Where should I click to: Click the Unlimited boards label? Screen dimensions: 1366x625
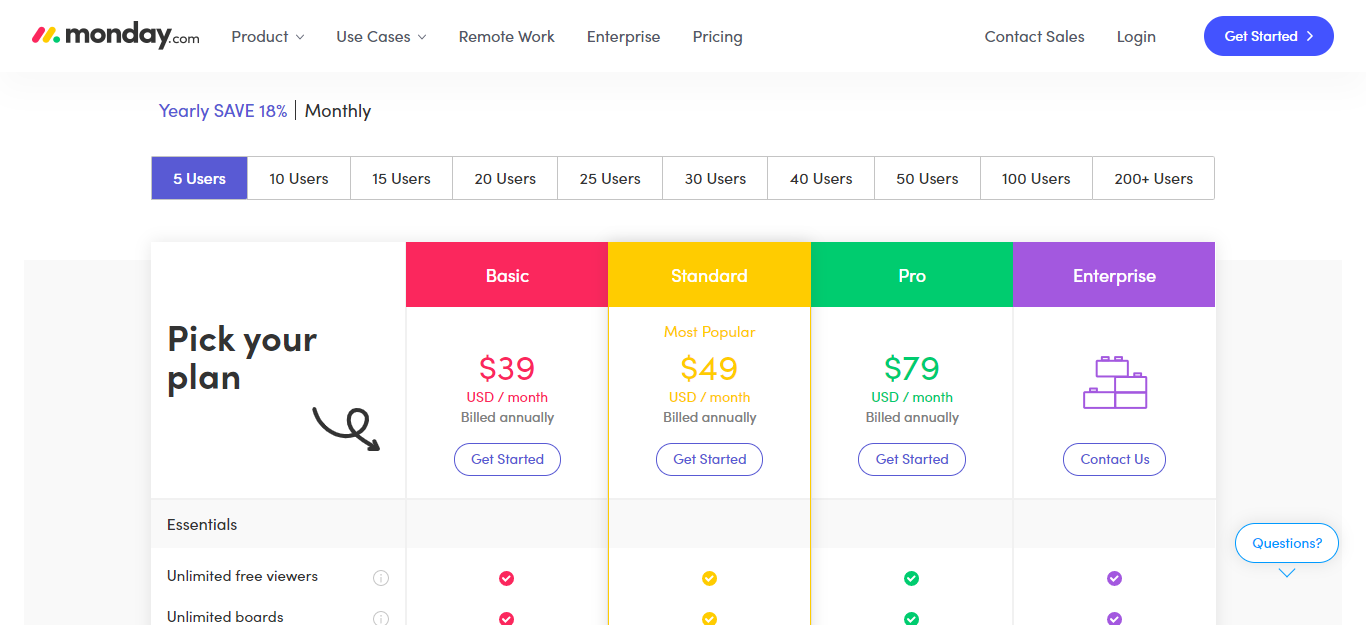pos(225,617)
